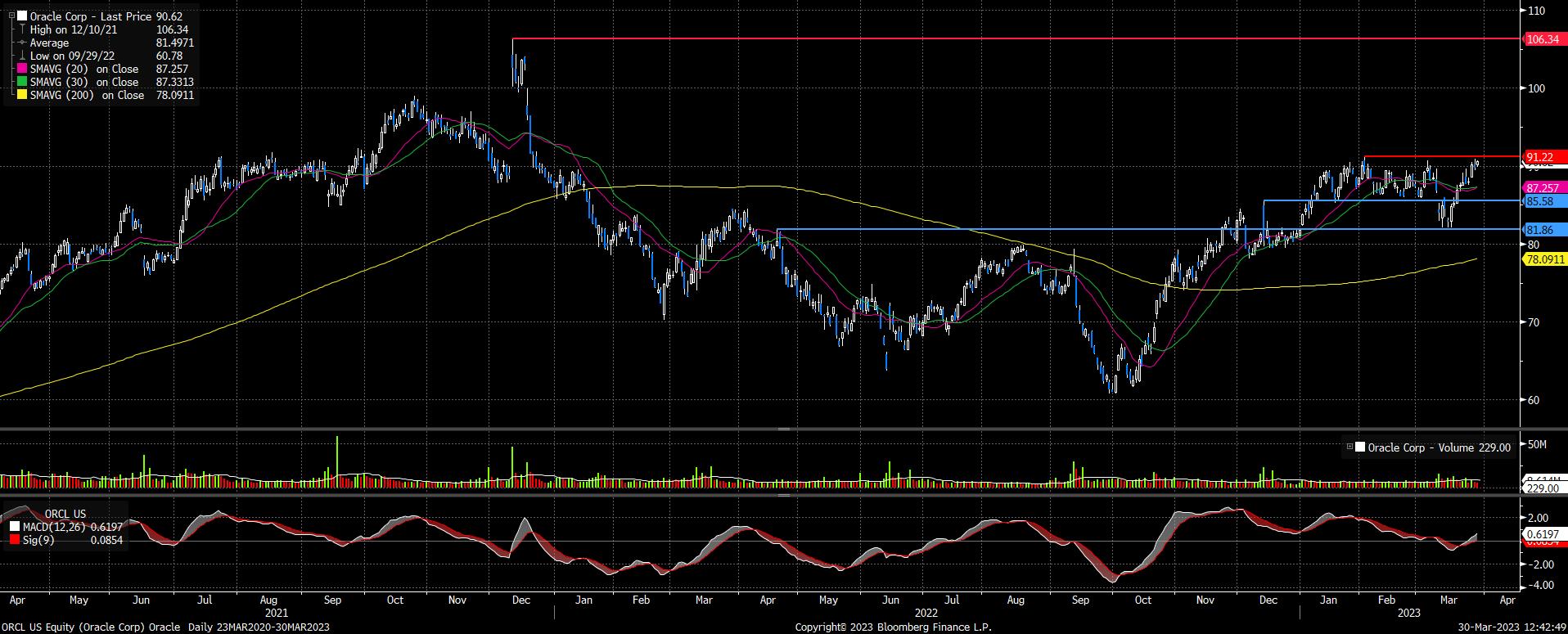Select the red horizontal line at 91.22
Image resolution: width=1568 pixels, height=634 pixels.
1440,156
